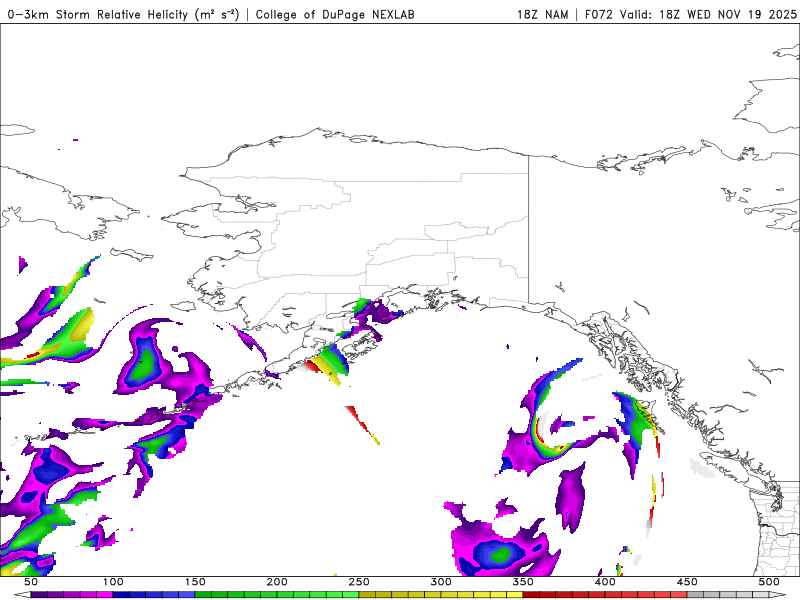This screenshot has height=600, width=800.
Task: Pick the gray section of the color scale
Action: [x=728, y=595]
